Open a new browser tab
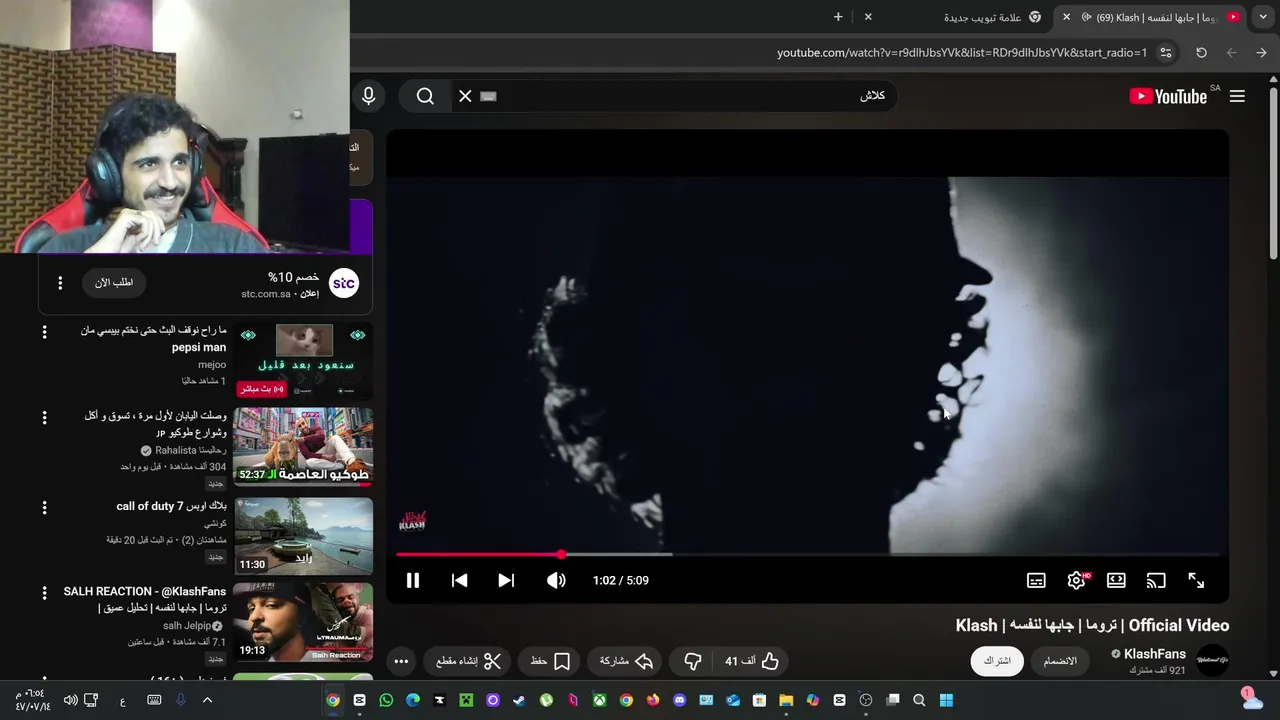 point(838,17)
